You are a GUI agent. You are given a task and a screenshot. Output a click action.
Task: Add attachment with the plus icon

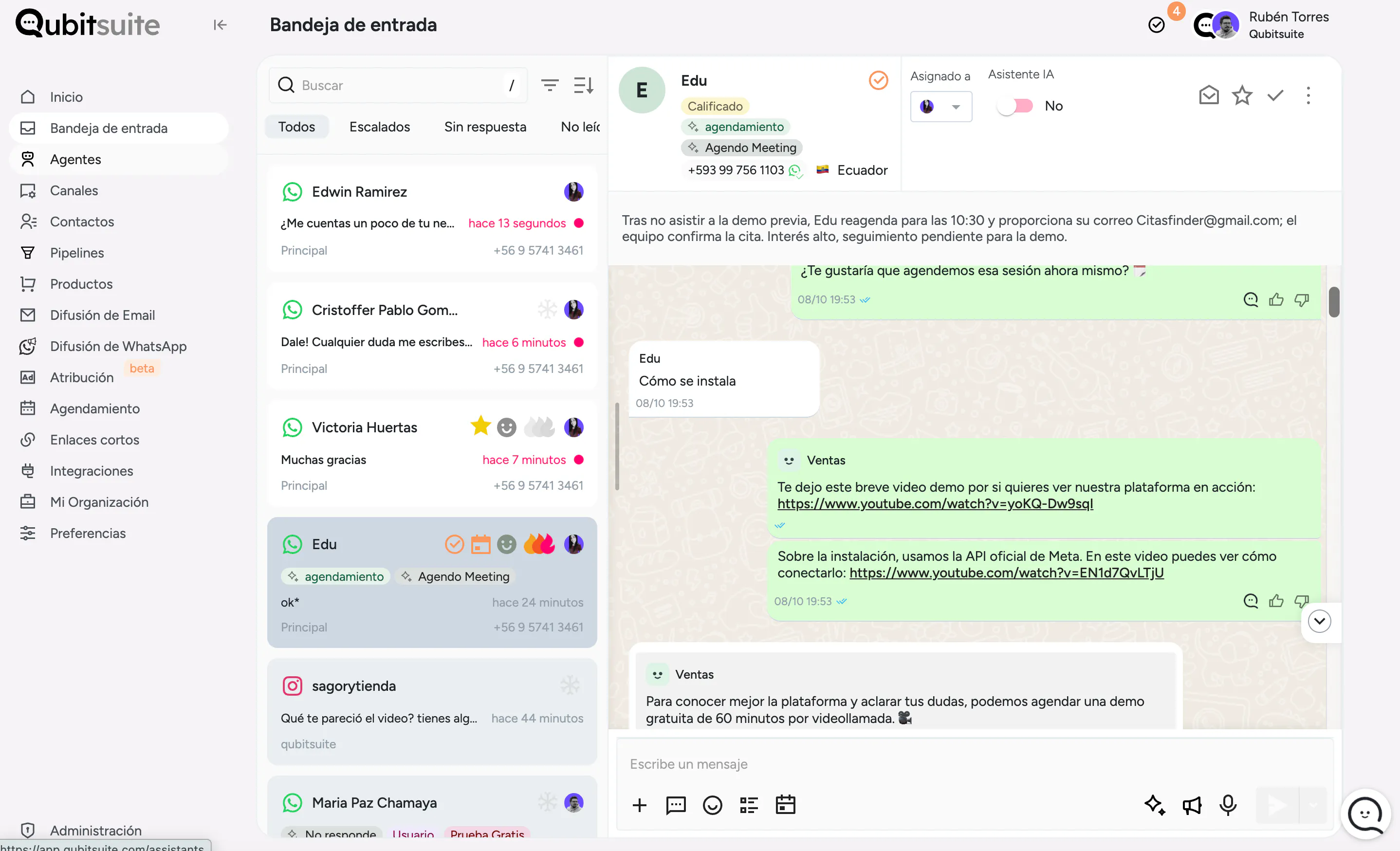[639, 805]
